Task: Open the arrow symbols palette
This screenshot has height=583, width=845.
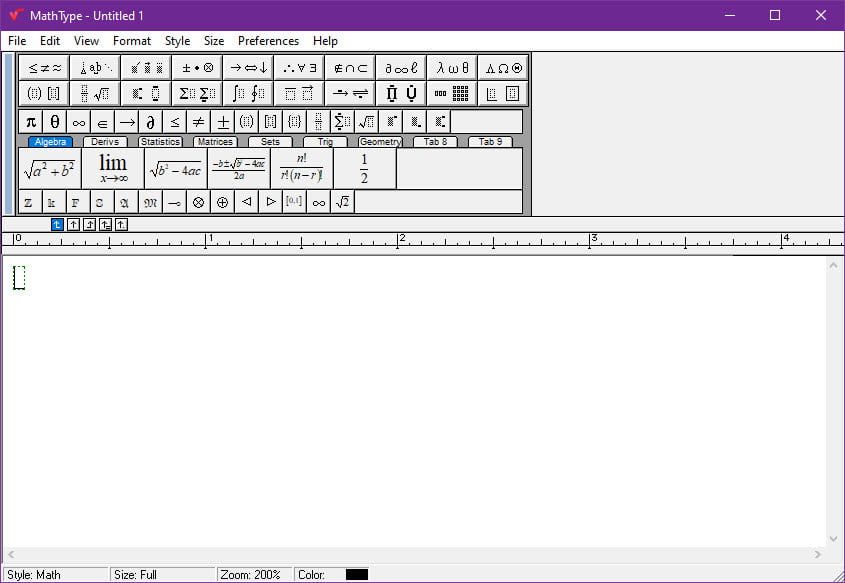Action: [248, 68]
